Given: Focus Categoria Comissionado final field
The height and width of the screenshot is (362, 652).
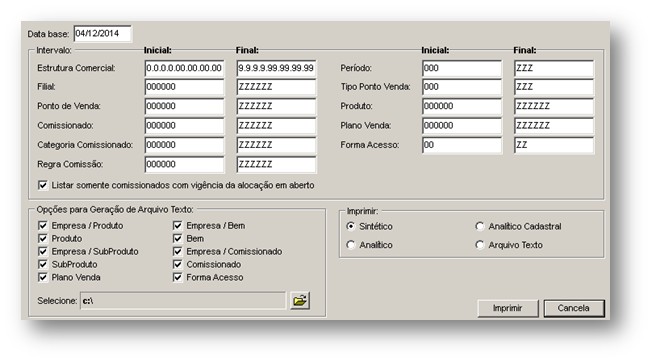Looking at the screenshot, I should click(x=277, y=145).
